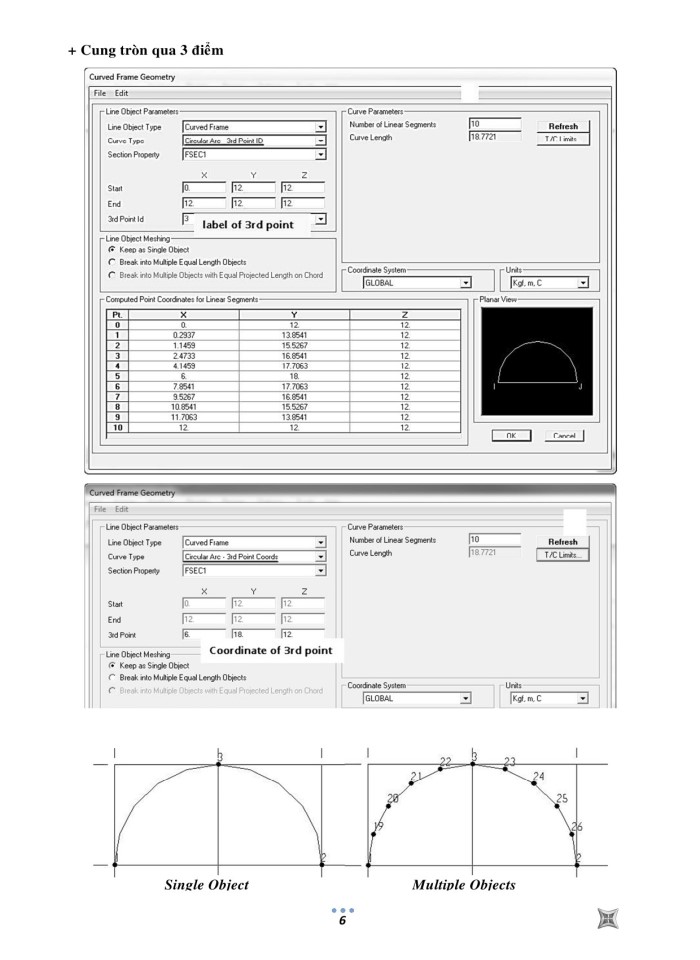Click T/C Limits button in lower dialog

pyautogui.click(x=563, y=554)
